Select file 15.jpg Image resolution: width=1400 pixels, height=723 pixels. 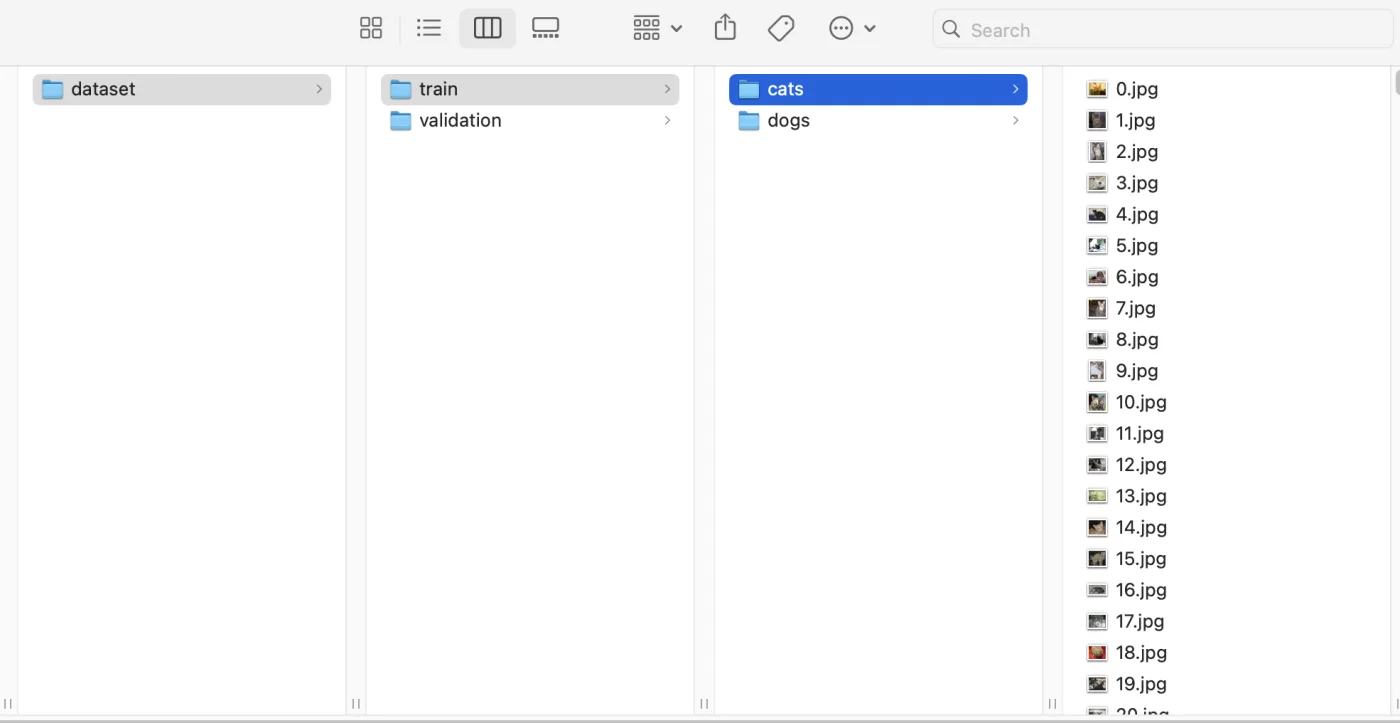tap(1141, 559)
